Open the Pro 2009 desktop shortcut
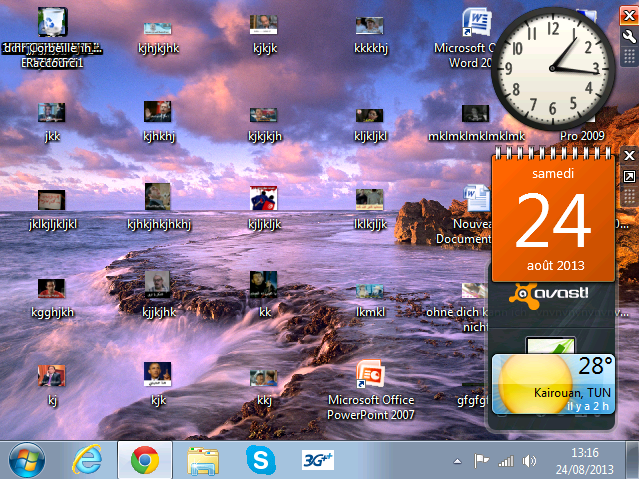The image size is (639, 479). pyautogui.click(x=582, y=135)
